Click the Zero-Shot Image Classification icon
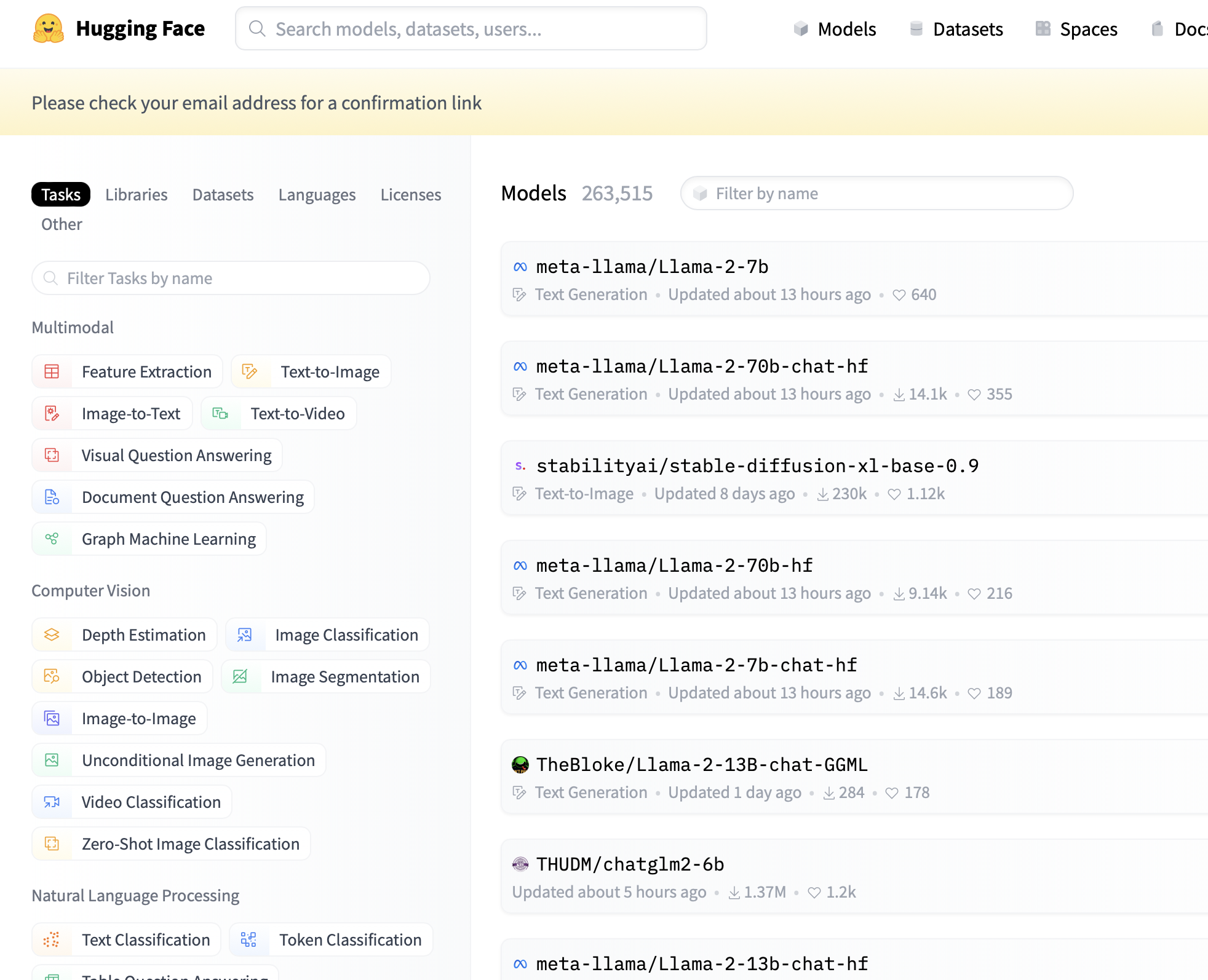Image resolution: width=1208 pixels, height=980 pixels. coord(52,844)
